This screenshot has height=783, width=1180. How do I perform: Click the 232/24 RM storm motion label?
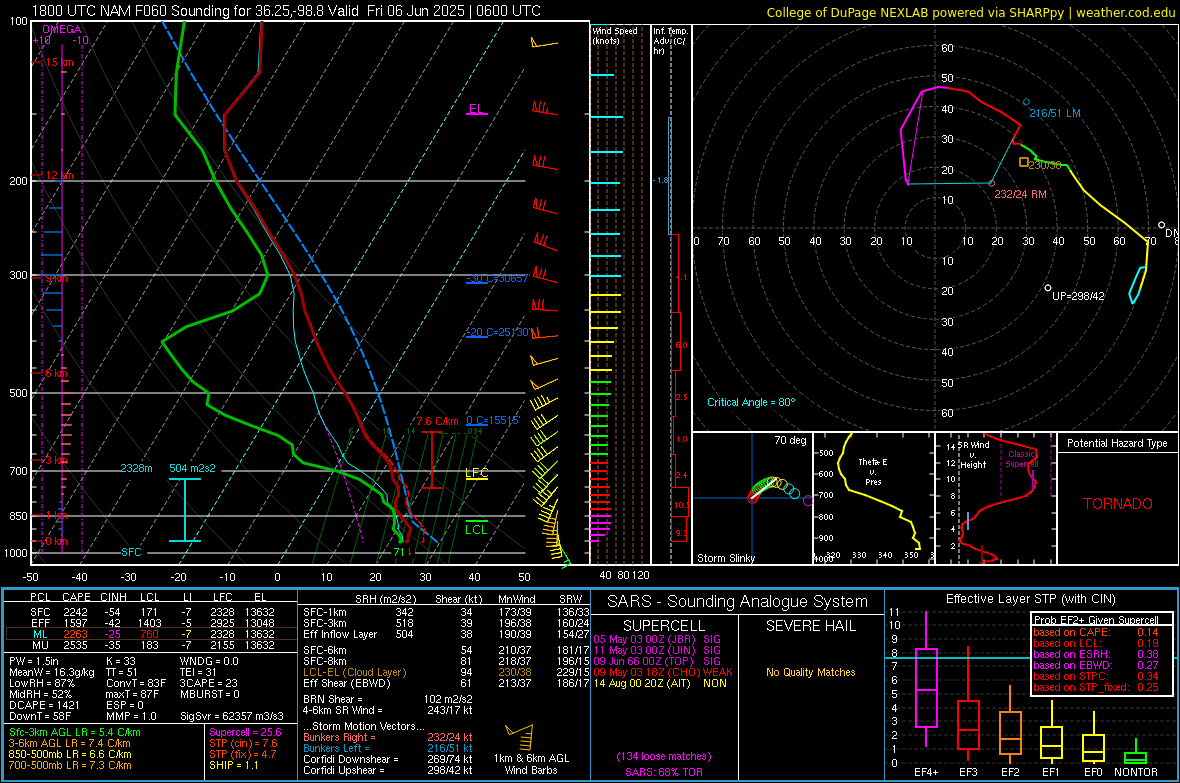click(x=1020, y=193)
